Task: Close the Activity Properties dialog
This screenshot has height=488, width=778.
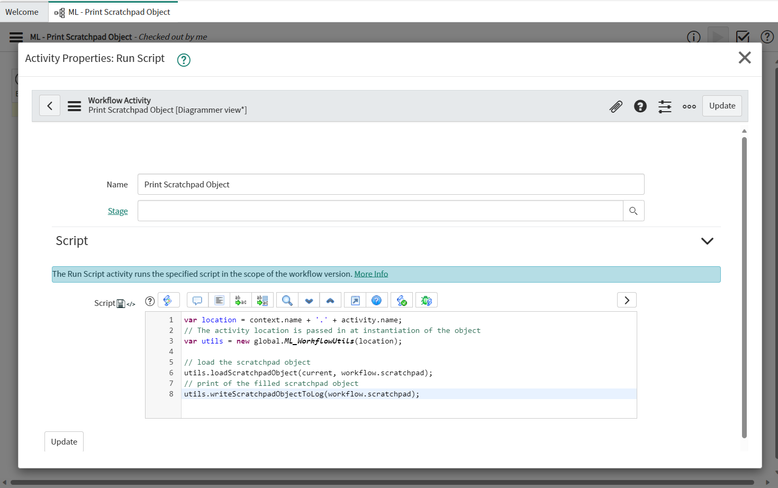Action: [744, 58]
